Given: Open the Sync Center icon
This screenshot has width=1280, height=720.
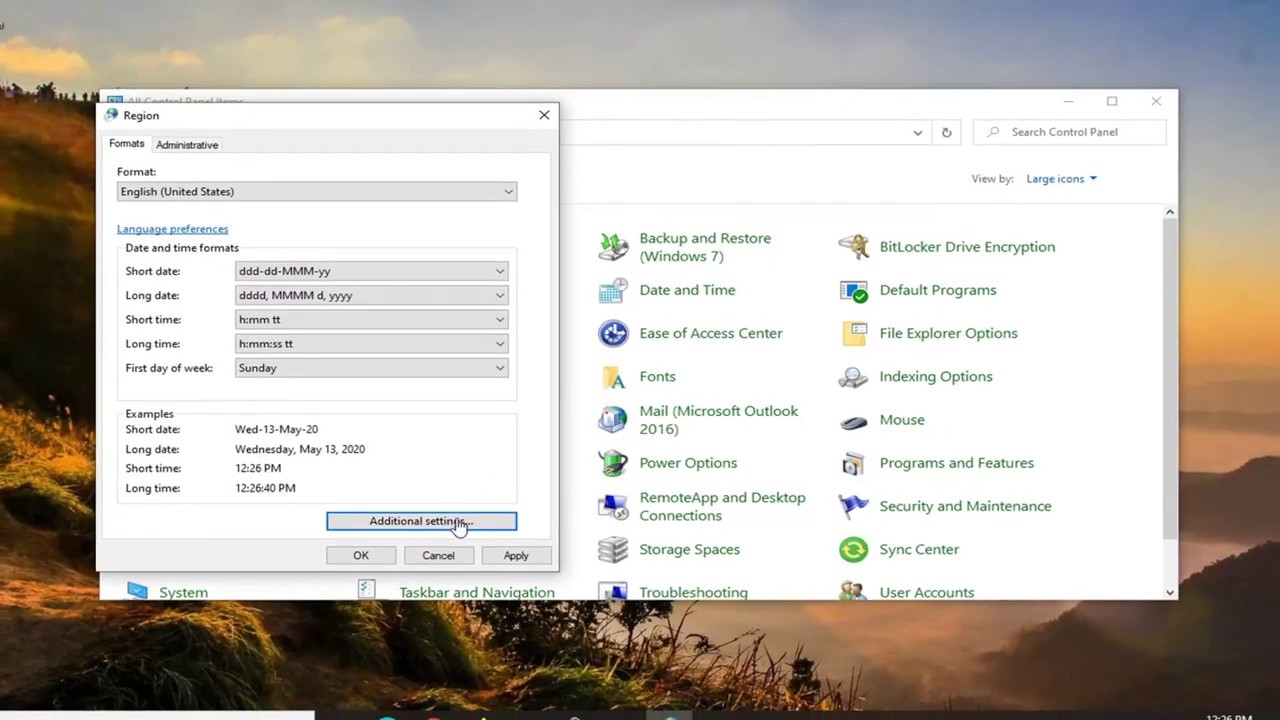Looking at the screenshot, I should tap(853, 549).
